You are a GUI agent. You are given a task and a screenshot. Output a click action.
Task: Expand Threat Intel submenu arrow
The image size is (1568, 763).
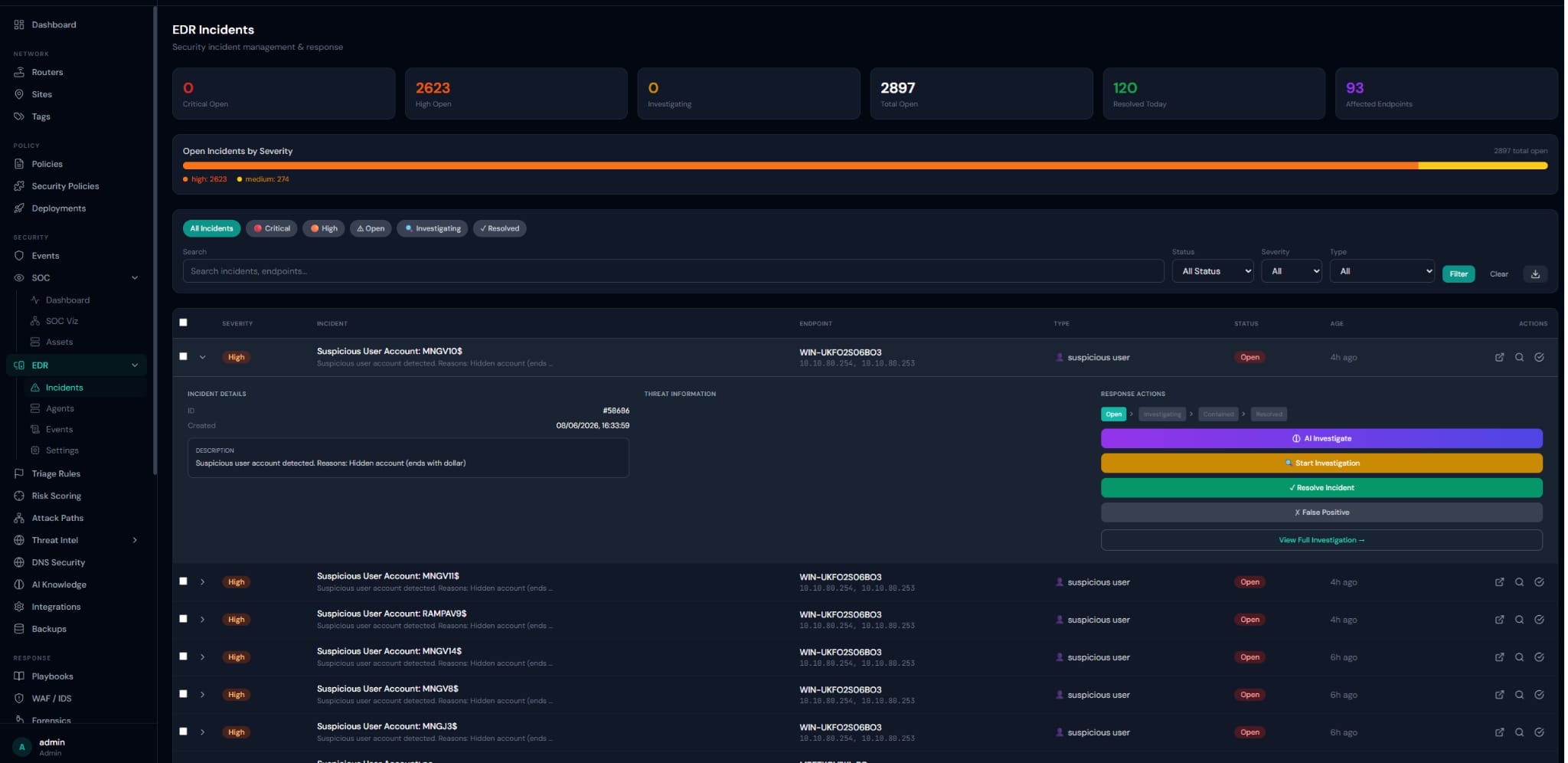pos(135,540)
